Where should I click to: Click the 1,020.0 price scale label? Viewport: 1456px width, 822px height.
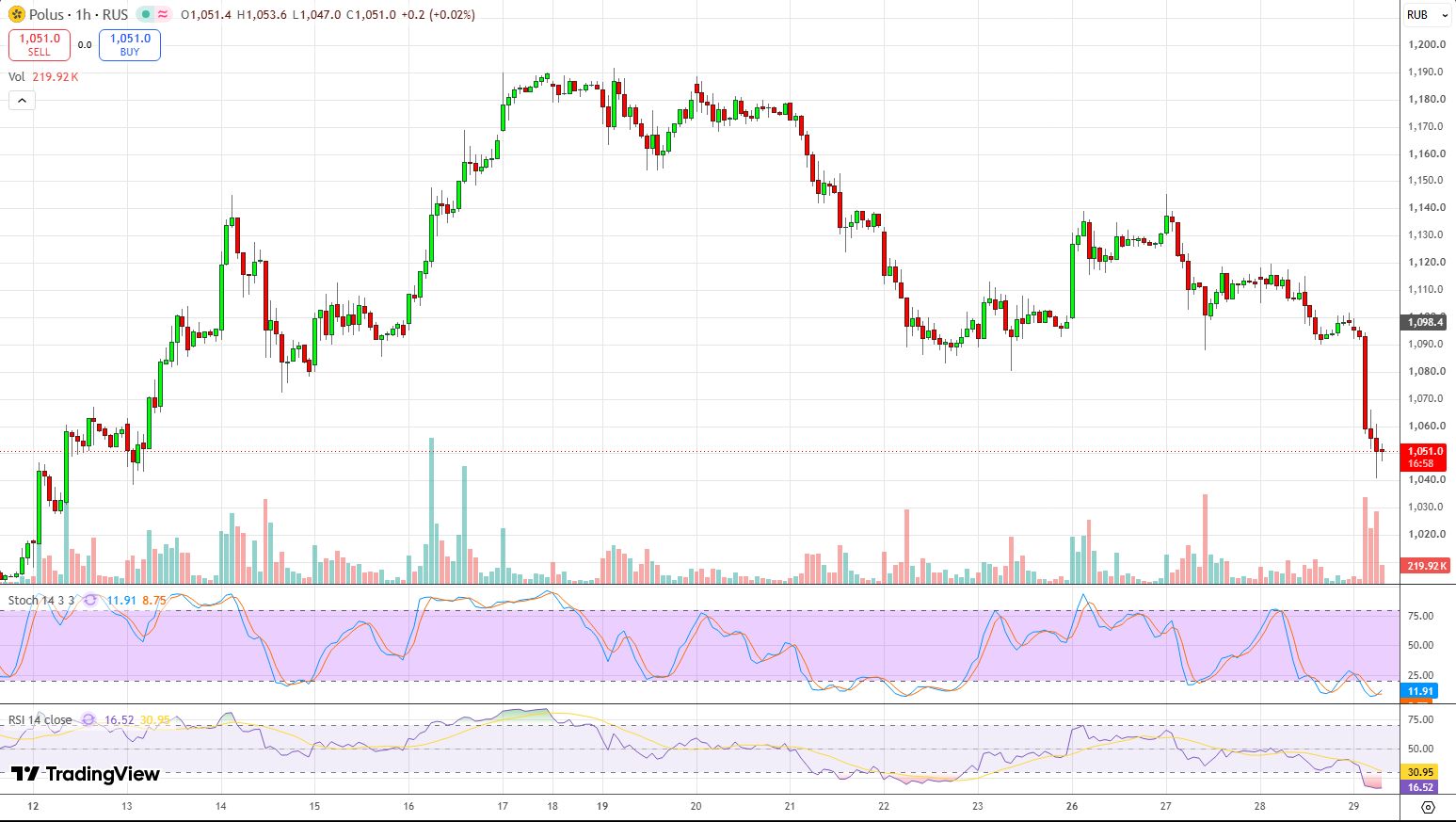tap(1427, 534)
